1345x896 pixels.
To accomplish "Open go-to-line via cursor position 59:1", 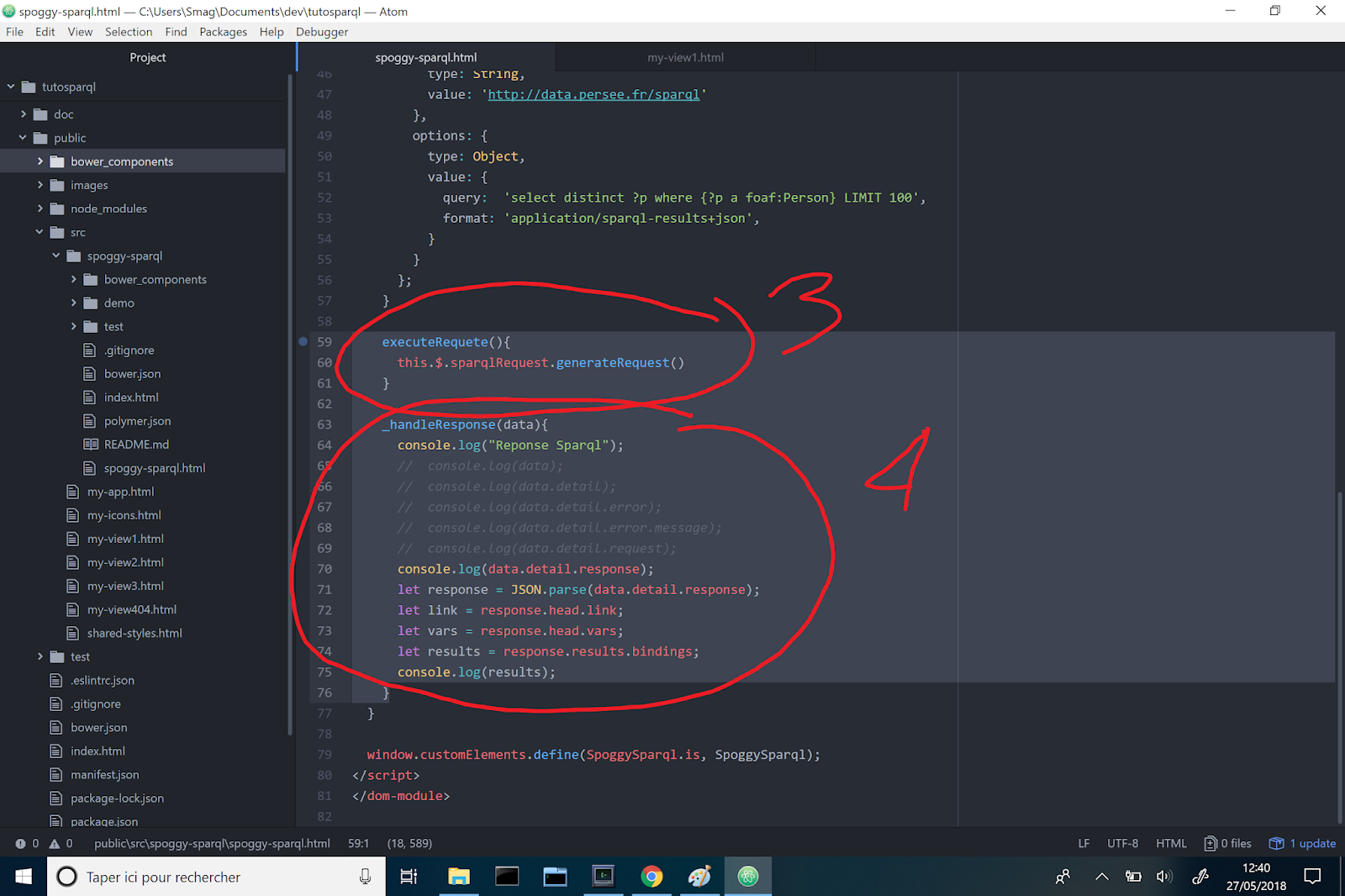I will (359, 843).
